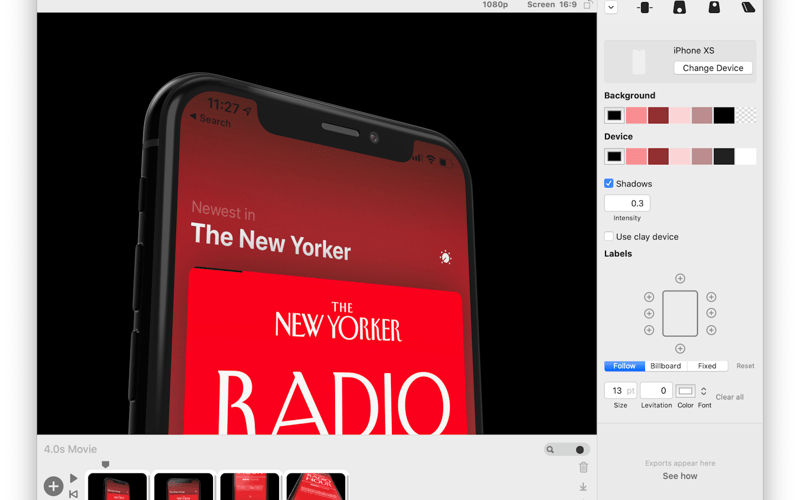Add a label at lower left of device

point(649,330)
